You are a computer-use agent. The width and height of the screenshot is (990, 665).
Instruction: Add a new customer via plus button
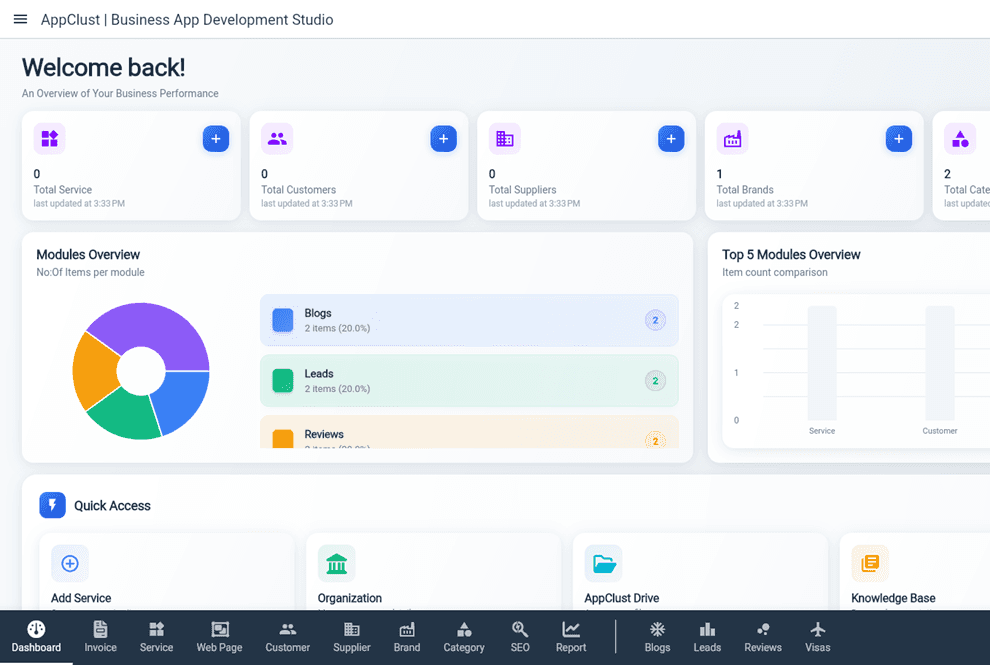pyautogui.click(x=443, y=139)
